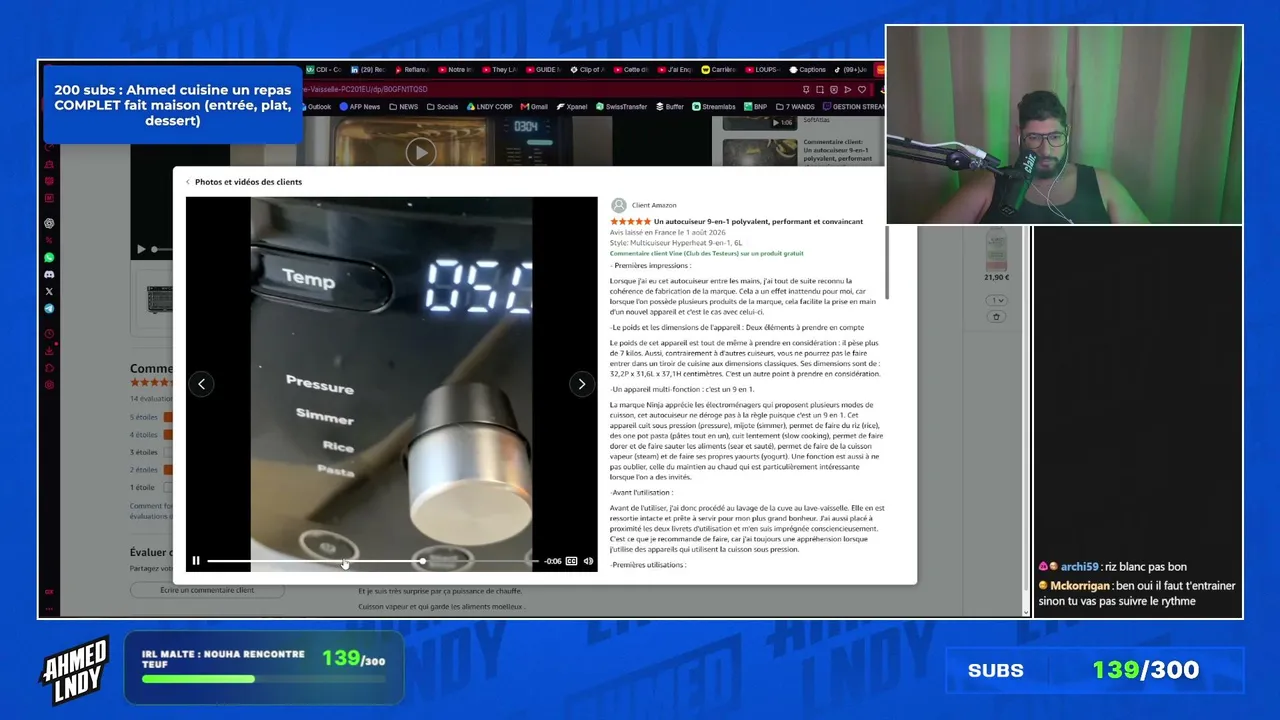Image resolution: width=1280 pixels, height=720 pixels.
Task: Open browser Settings gear in the sidebar
Action: [49, 385]
